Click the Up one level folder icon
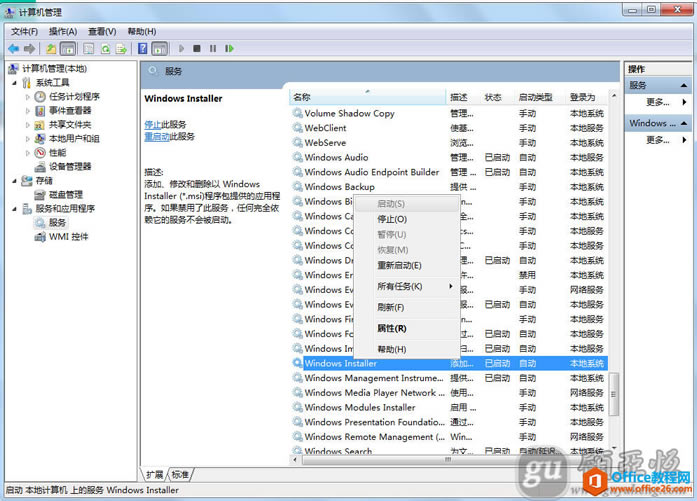The height and width of the screenshot is (501, 697). point(51,48)
